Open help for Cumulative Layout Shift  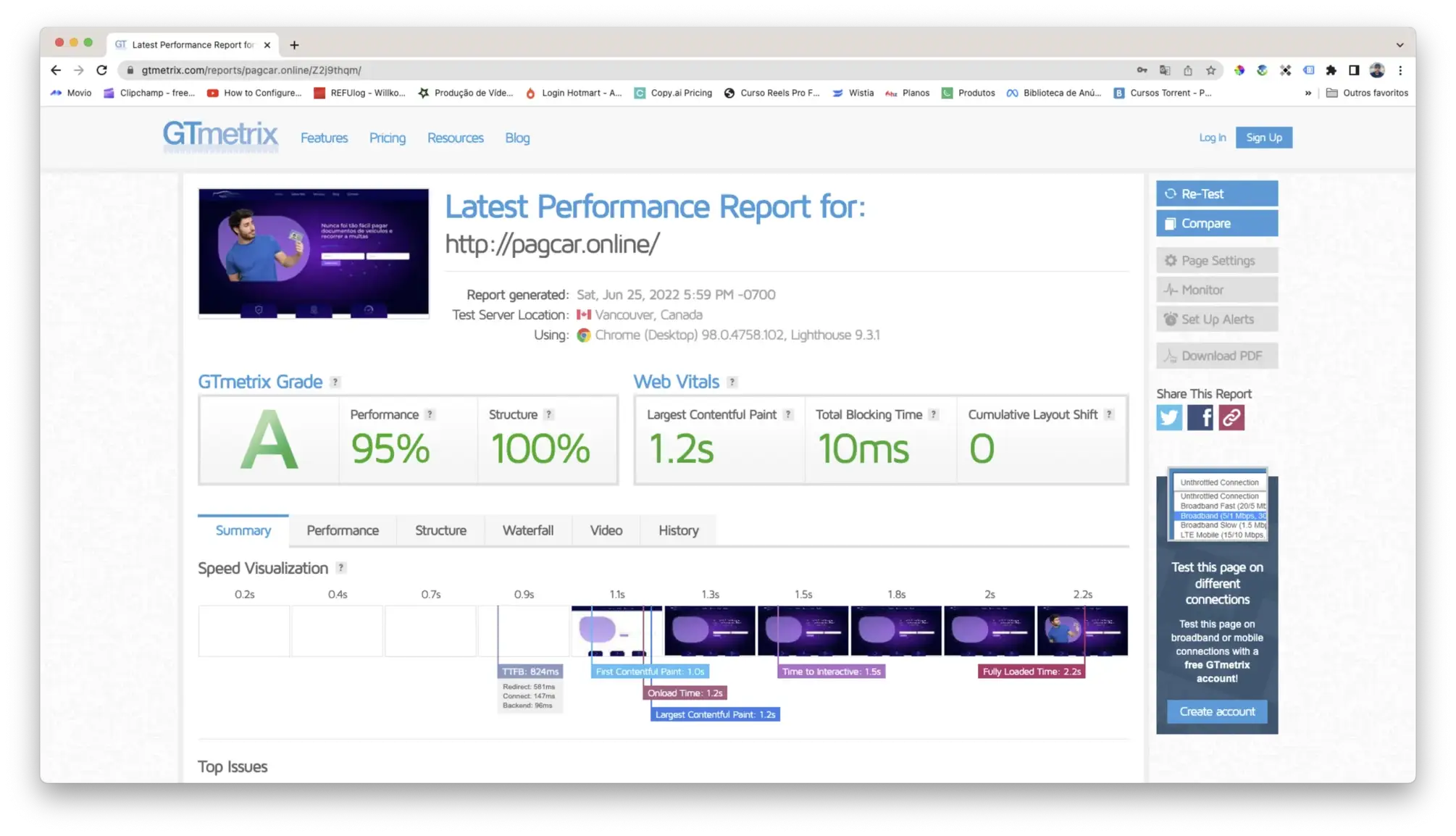click(1109, 414)
